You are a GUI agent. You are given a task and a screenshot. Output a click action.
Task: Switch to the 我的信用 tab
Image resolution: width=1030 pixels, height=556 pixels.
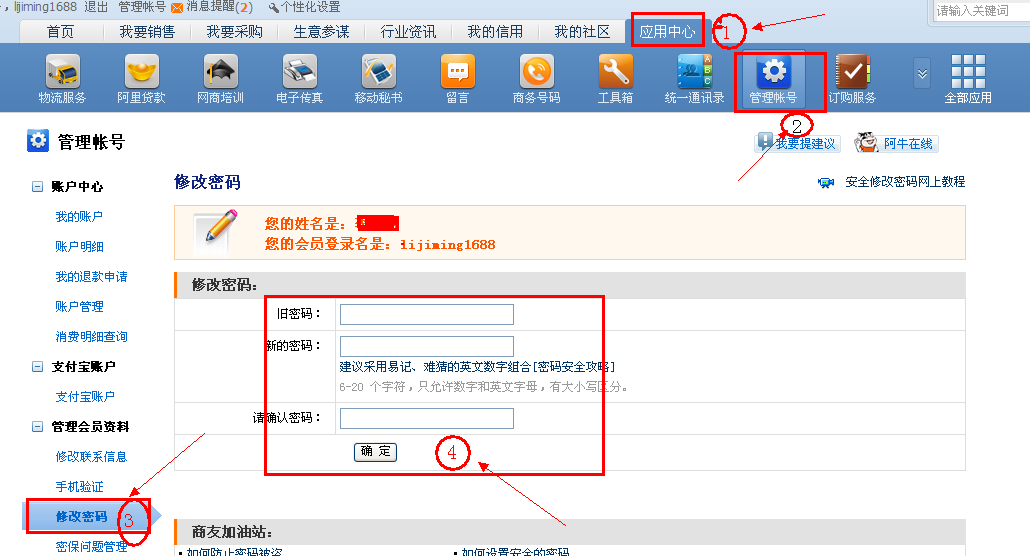(x=495, y=32)
